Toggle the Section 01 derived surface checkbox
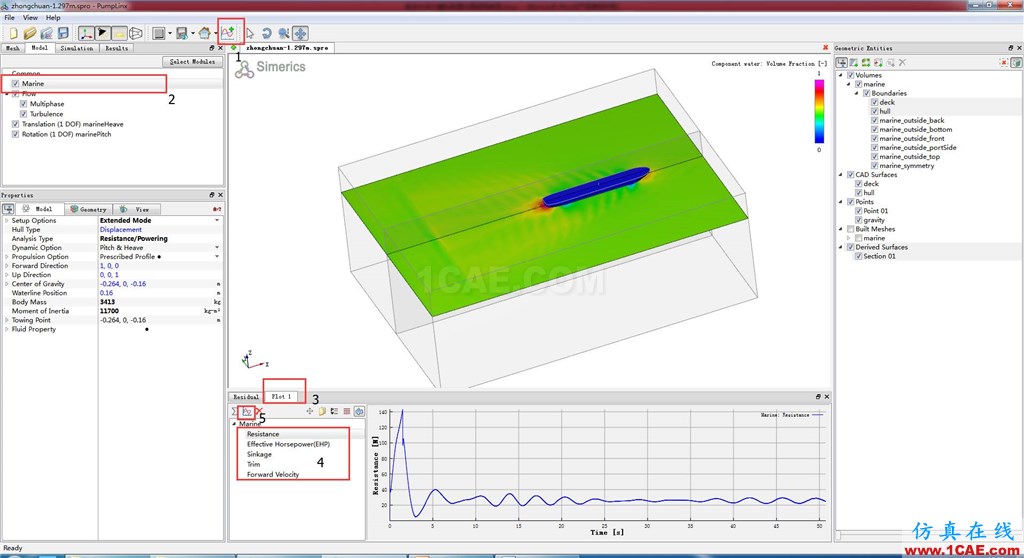This screenshot has height=558, width=1024. (x=859, y=256)
